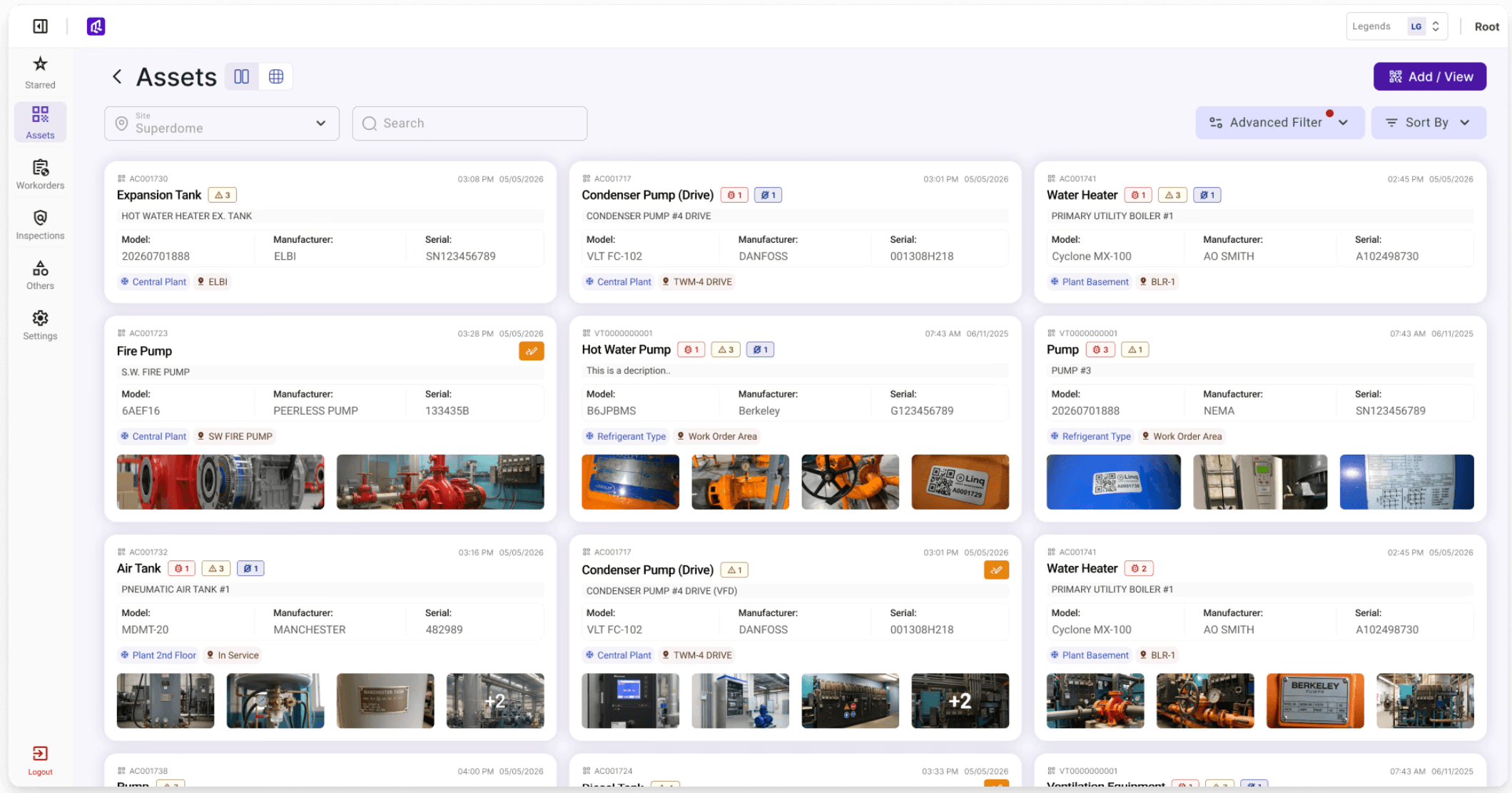Click Fire Pump orange link badge
The image size is (1512, 793).
pos(532,351)
